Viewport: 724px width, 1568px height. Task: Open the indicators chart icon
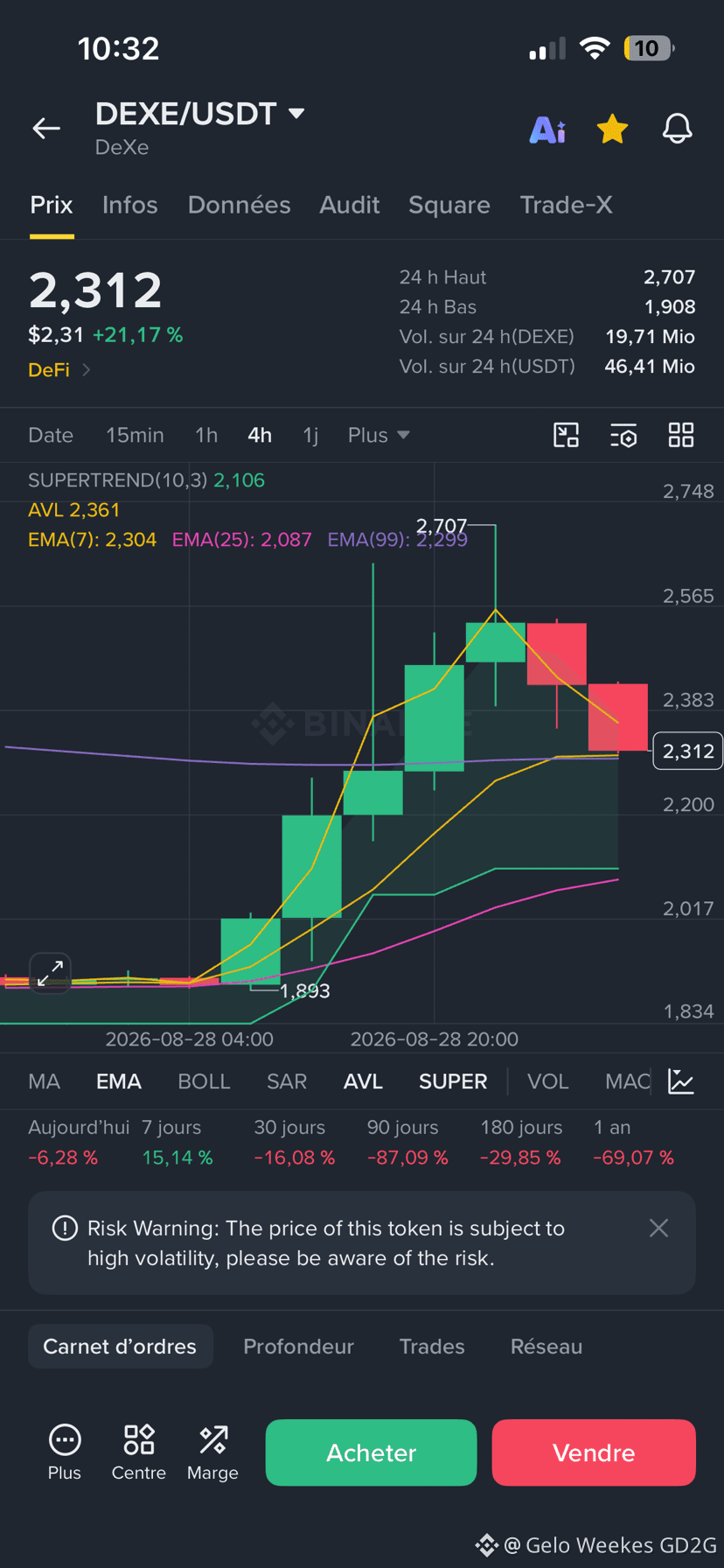click(x=681, y=1081)
